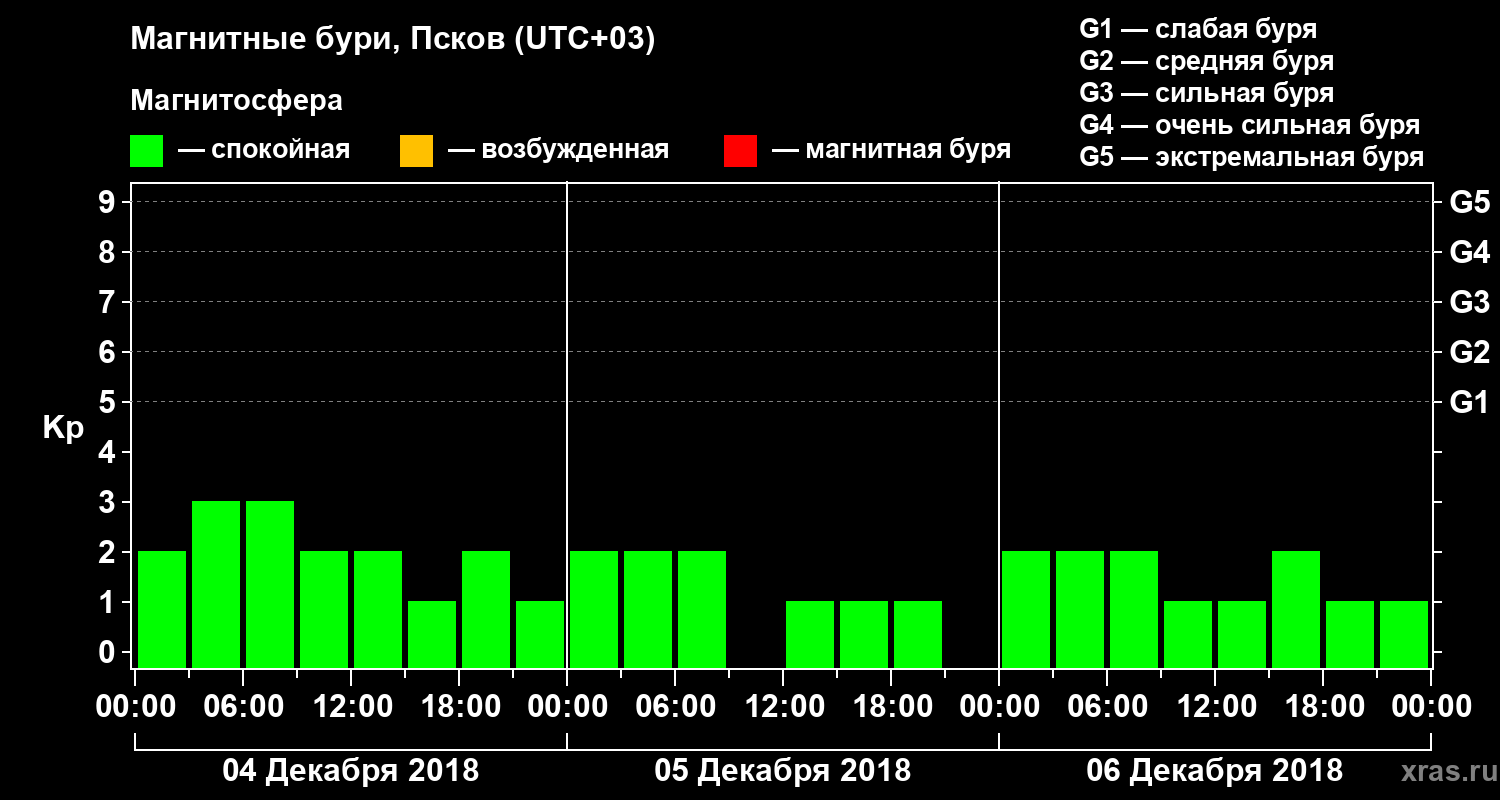The height and width of the screenshot is (800, 1500).
Task: Click the 06:00 time label for 05 December
Action: coord(675,707)
